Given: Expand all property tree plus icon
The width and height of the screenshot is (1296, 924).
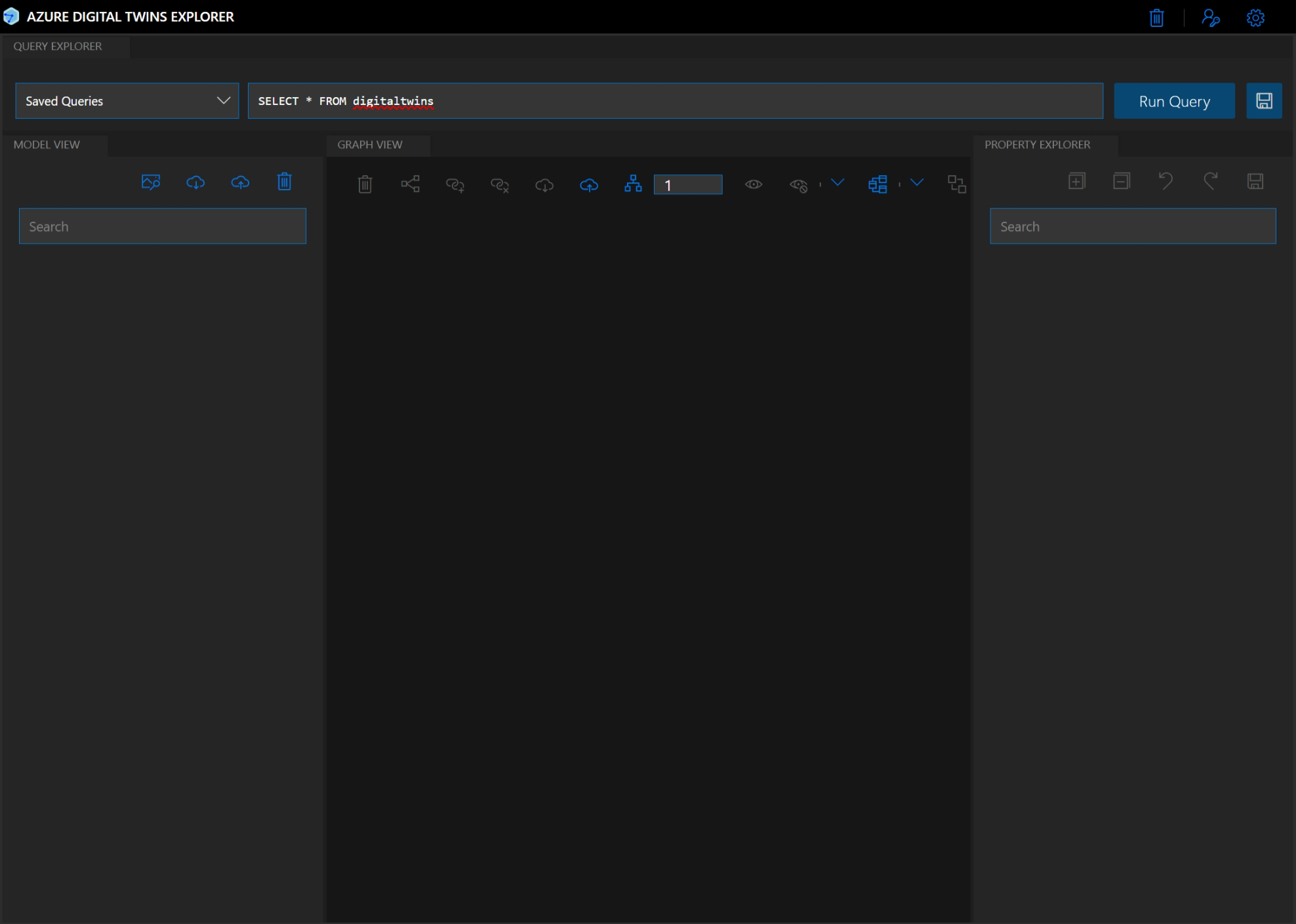Looking at the screenshot, I should click(x=1077, y=181).
